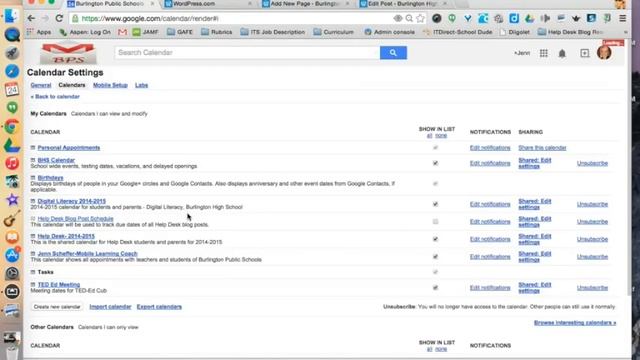Viewport: 640px width, 360px height.
Task: Open Help Desk Blog bookmarks folder
Action: click(571, 32)
